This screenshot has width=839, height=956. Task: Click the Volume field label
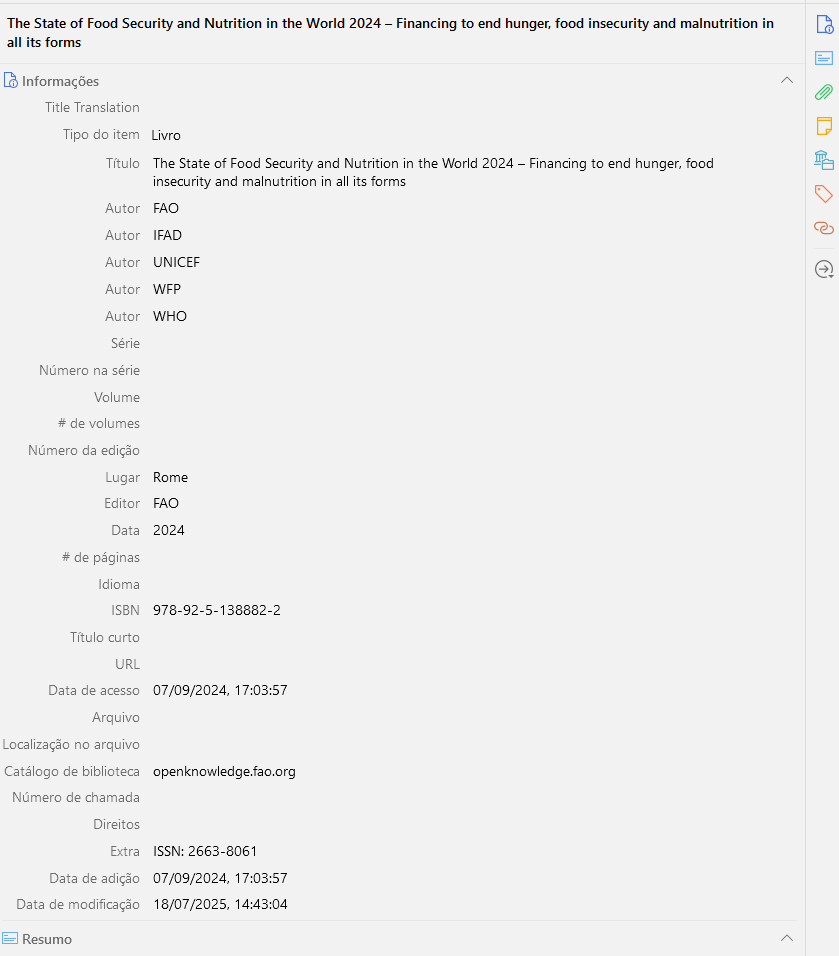click(x=116, y=397)
